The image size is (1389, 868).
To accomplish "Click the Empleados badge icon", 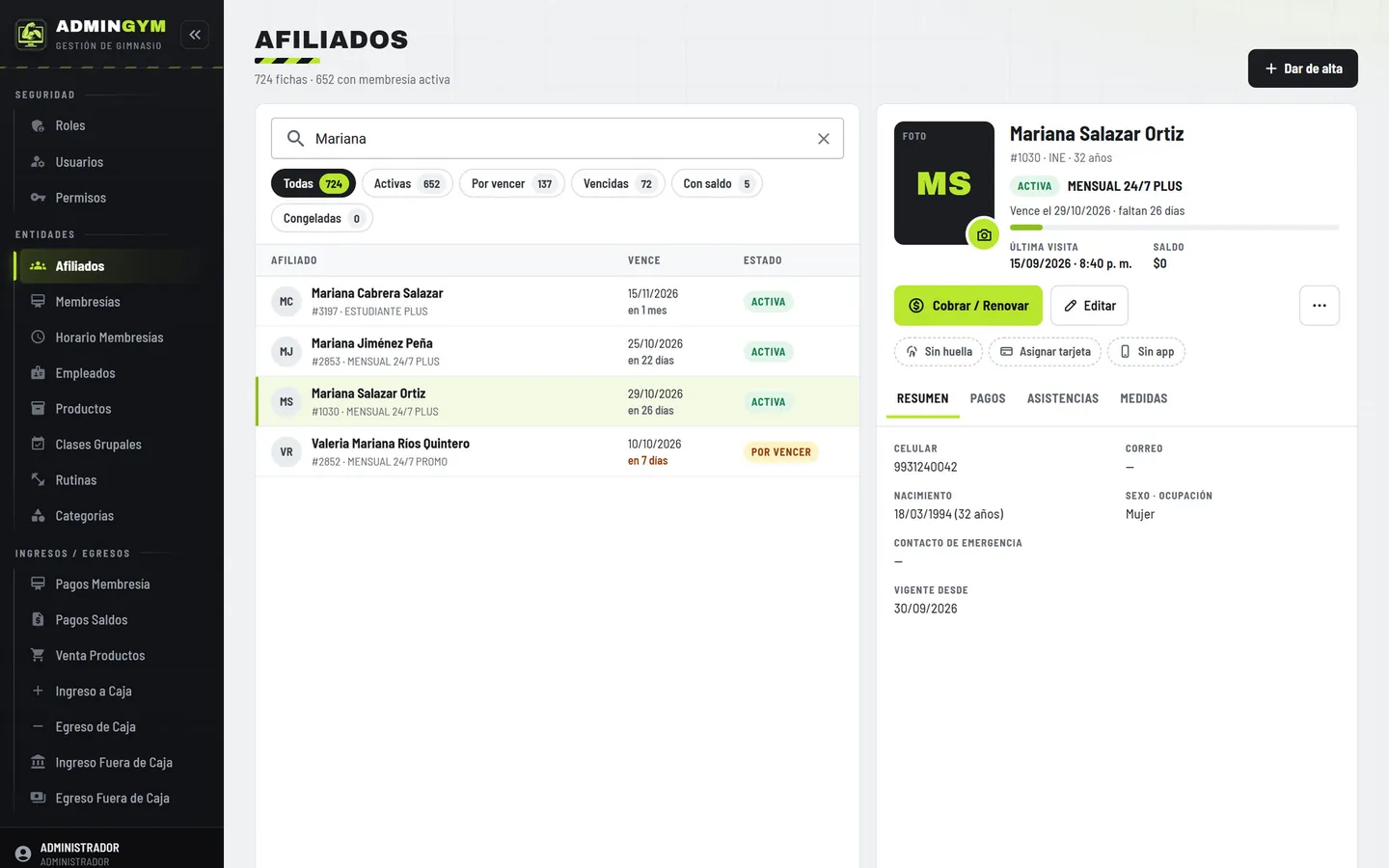I will click(38, 373).
